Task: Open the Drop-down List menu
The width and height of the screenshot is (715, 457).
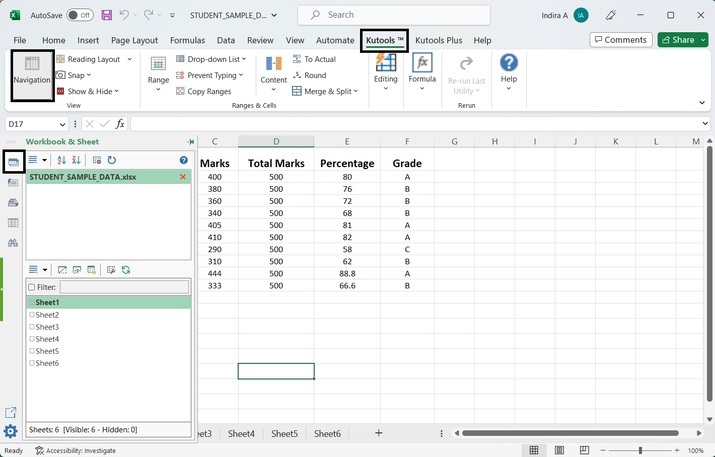Action: click(212, 59)
